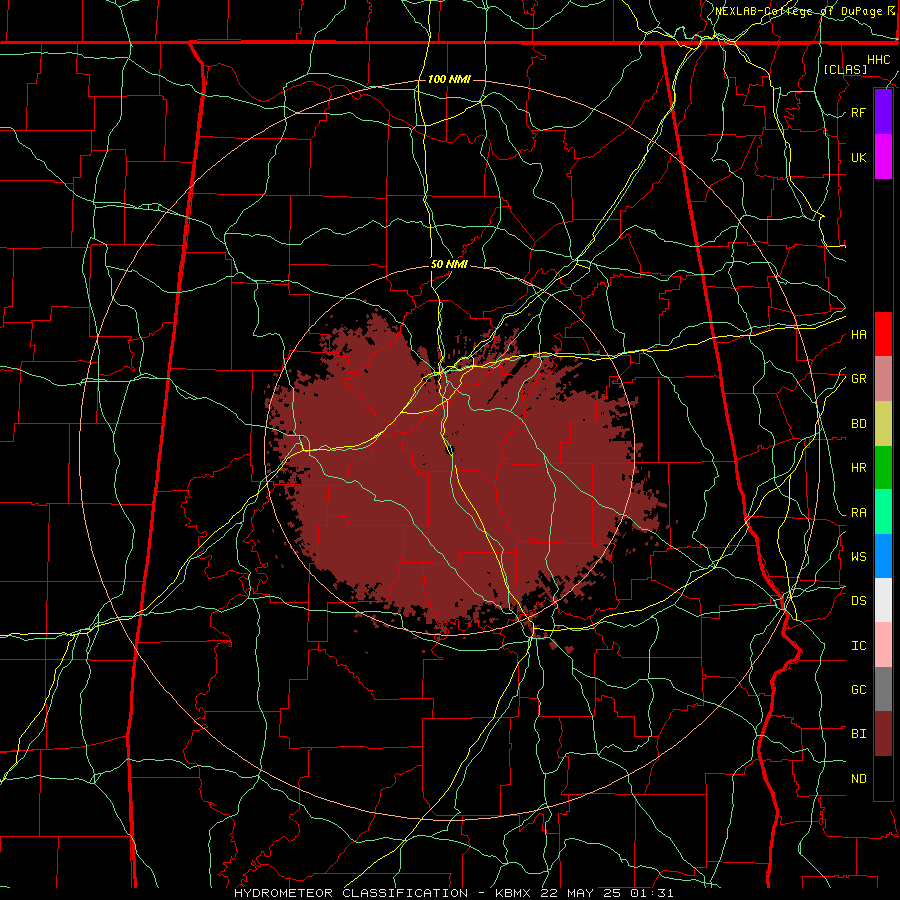The image size is (900, 900).
Task: Click the ND legend label
Action: [858, 779]
